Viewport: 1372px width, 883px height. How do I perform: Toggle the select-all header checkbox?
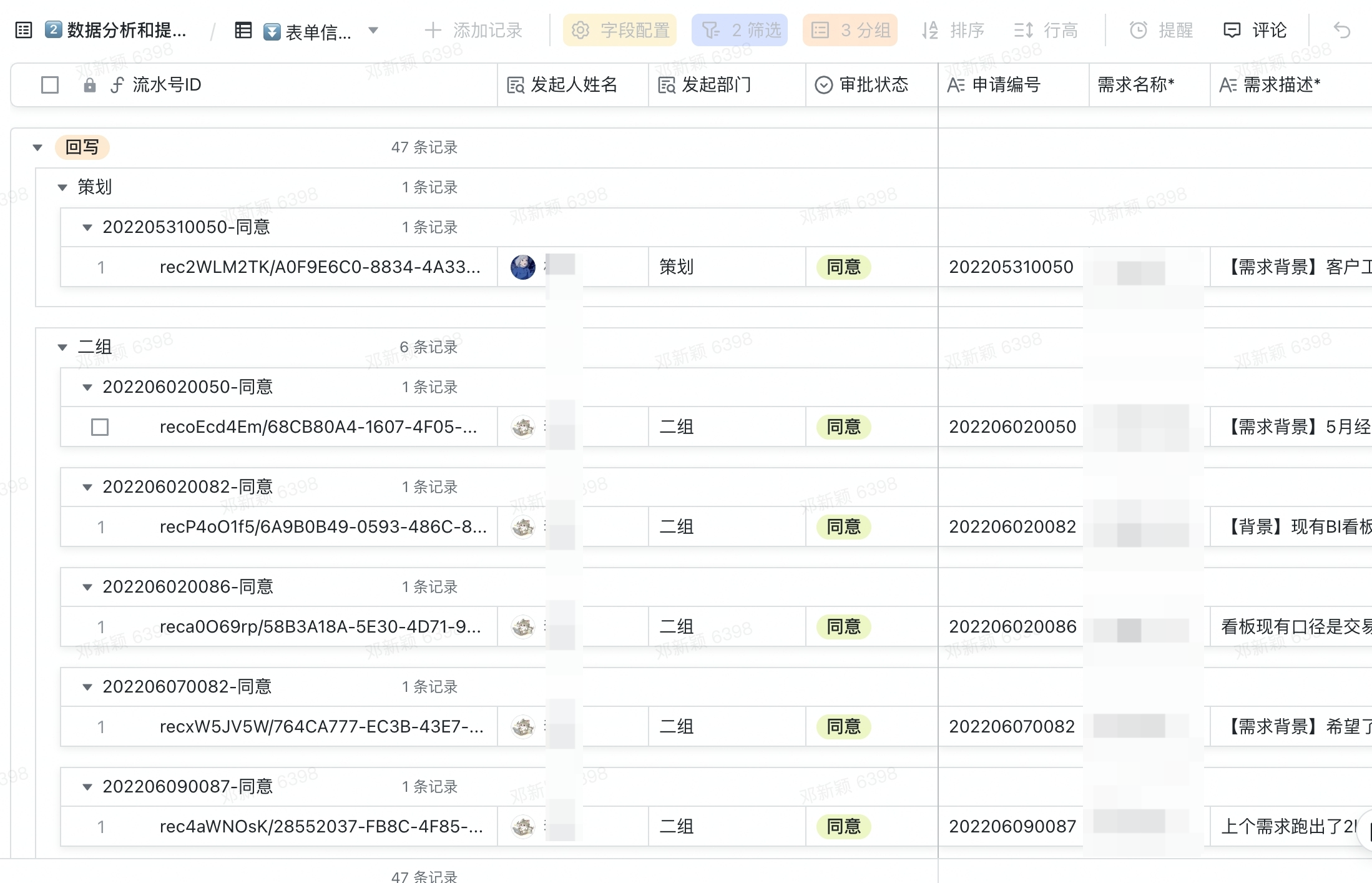click(x=50, y=85)
